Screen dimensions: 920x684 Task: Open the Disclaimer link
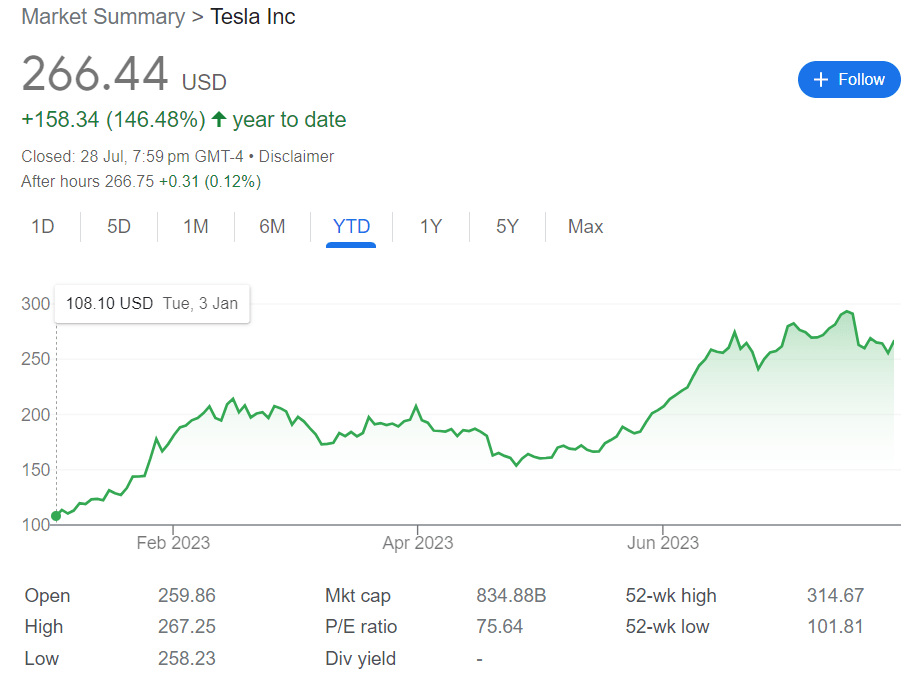click(296, 156)
